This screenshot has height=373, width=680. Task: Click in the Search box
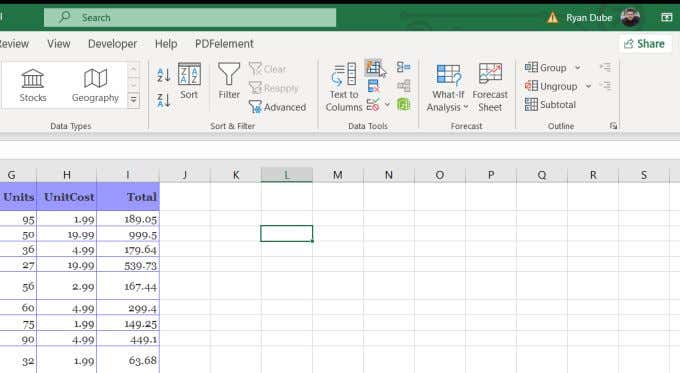[x=190, y=18]
